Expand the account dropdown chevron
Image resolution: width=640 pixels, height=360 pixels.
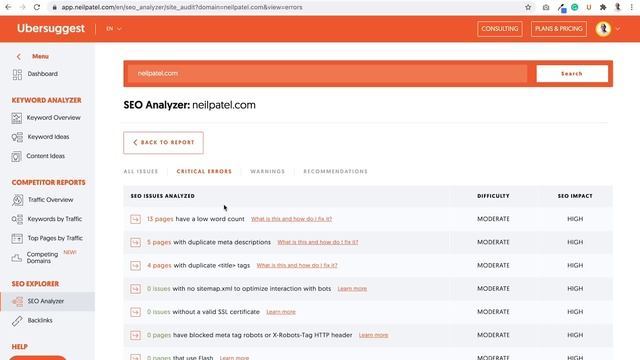(618, 29)
